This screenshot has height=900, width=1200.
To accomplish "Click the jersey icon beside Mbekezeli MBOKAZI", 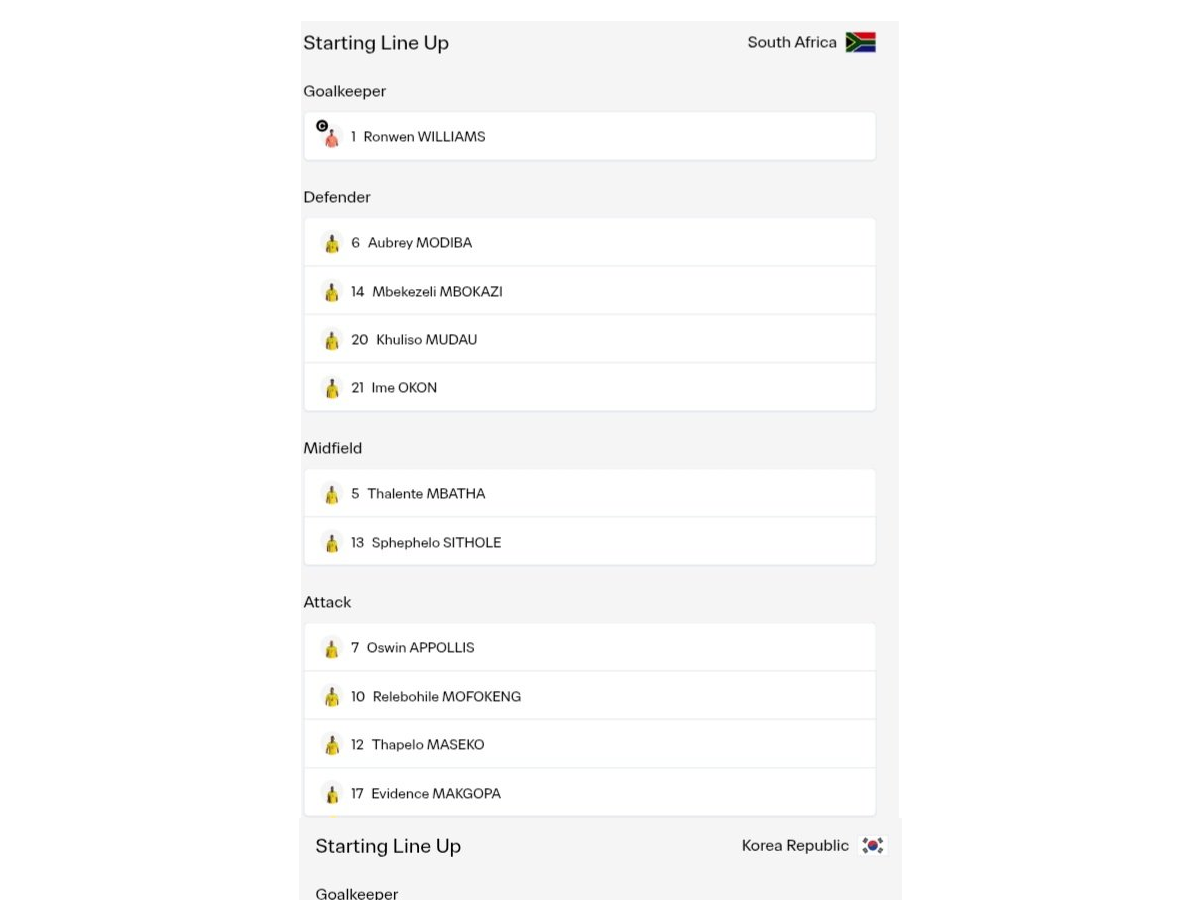I will 332,292.
